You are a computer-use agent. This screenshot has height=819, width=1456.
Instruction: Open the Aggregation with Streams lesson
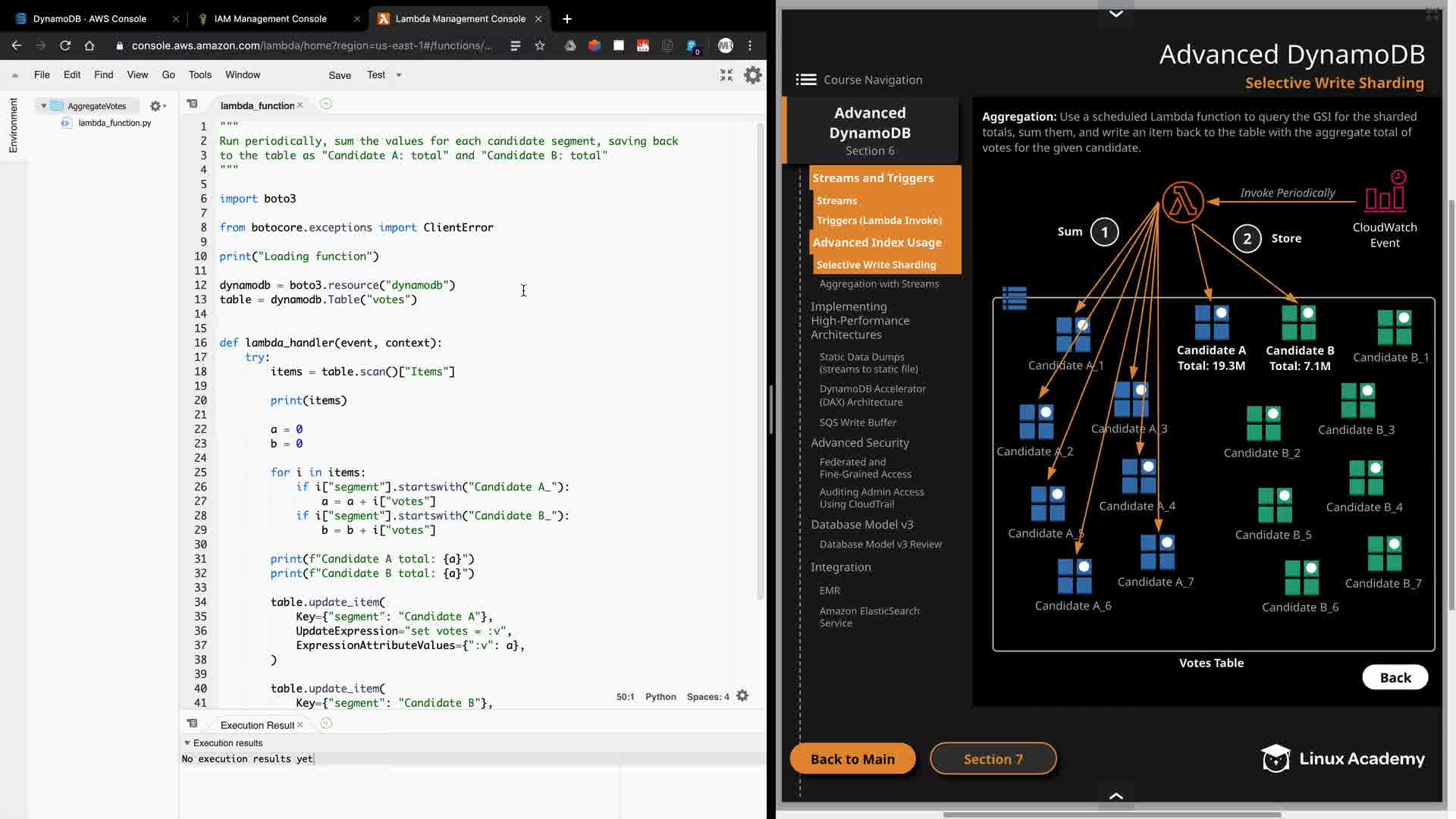pyautogui.click(x=879, y=284)
